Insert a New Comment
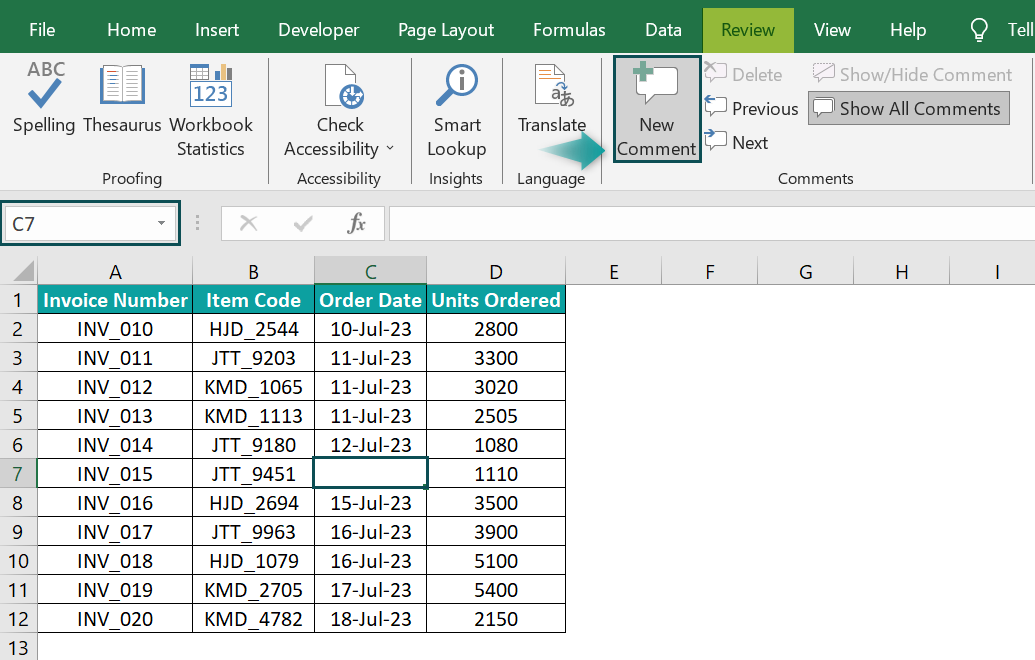1035x660 pixels. [657, 109]
